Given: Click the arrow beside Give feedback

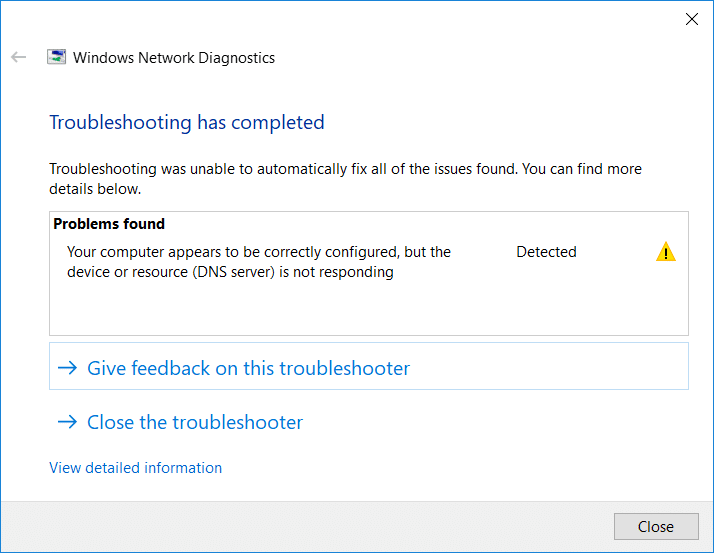Looking at the screenshot, I should (x=67, y=368).
